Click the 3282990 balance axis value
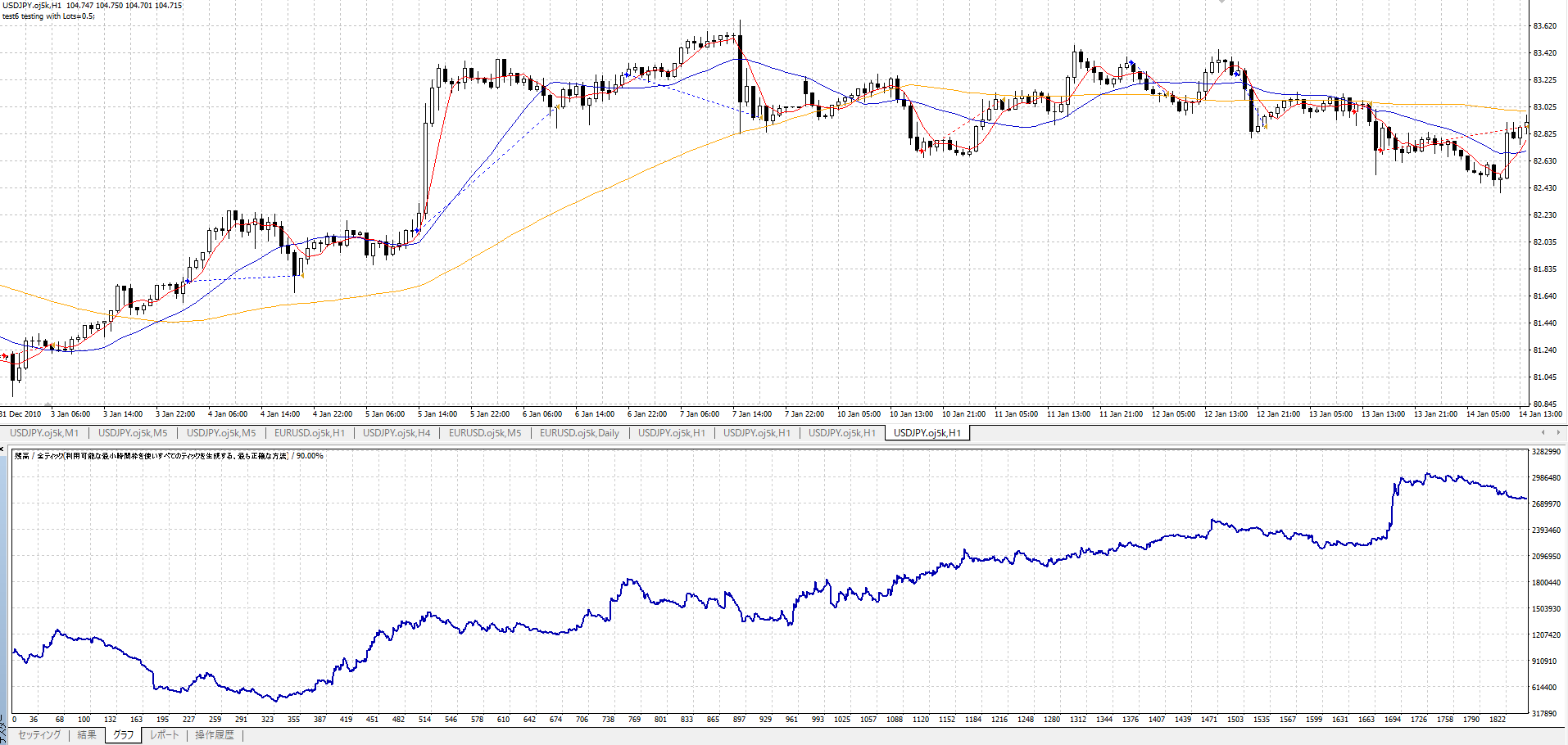The width and height of the screenshot is (1568, 745). pyautogui.click(x=1546, y=452)
